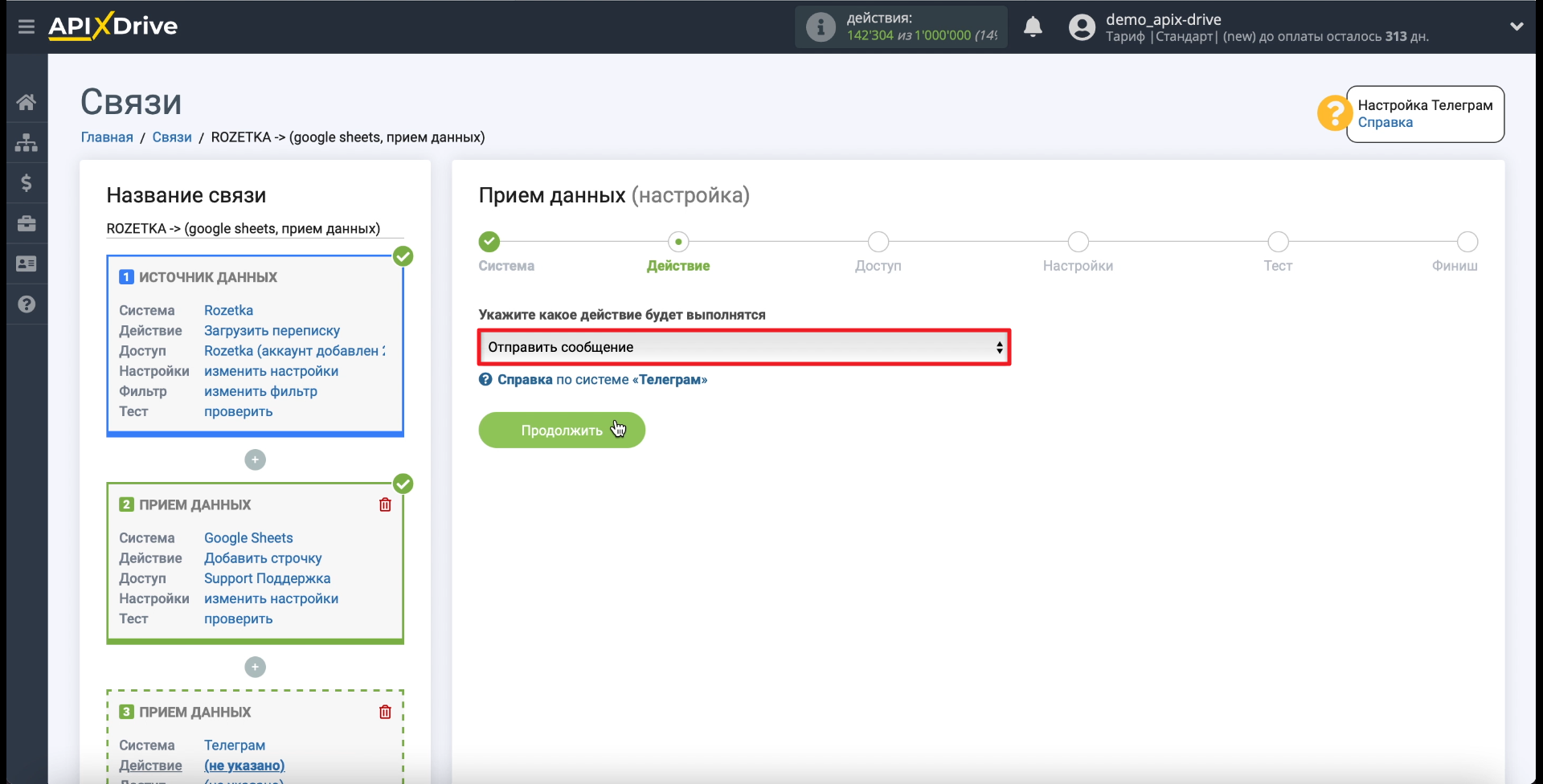
Task: Go to Связи breadcrumb
Action: tap(172, 137)
